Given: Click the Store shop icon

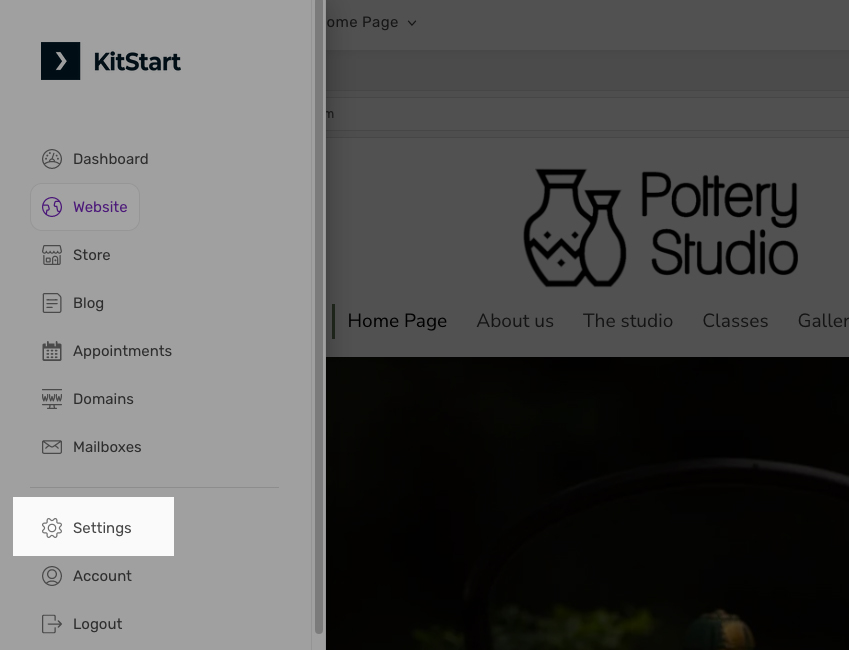Looking at the screenshot, I should tap(52, 255).
